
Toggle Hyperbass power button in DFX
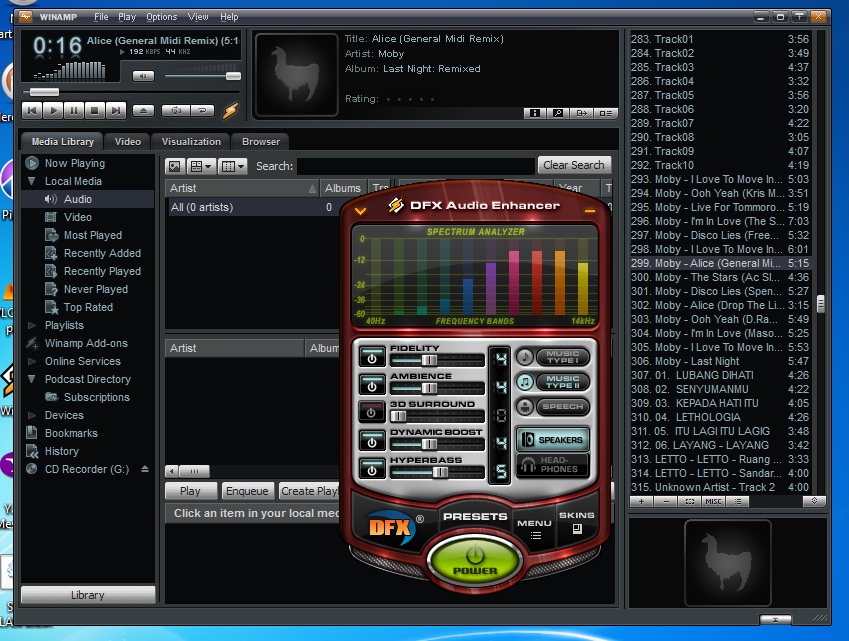pyautogui.click(x=372, y=469)
